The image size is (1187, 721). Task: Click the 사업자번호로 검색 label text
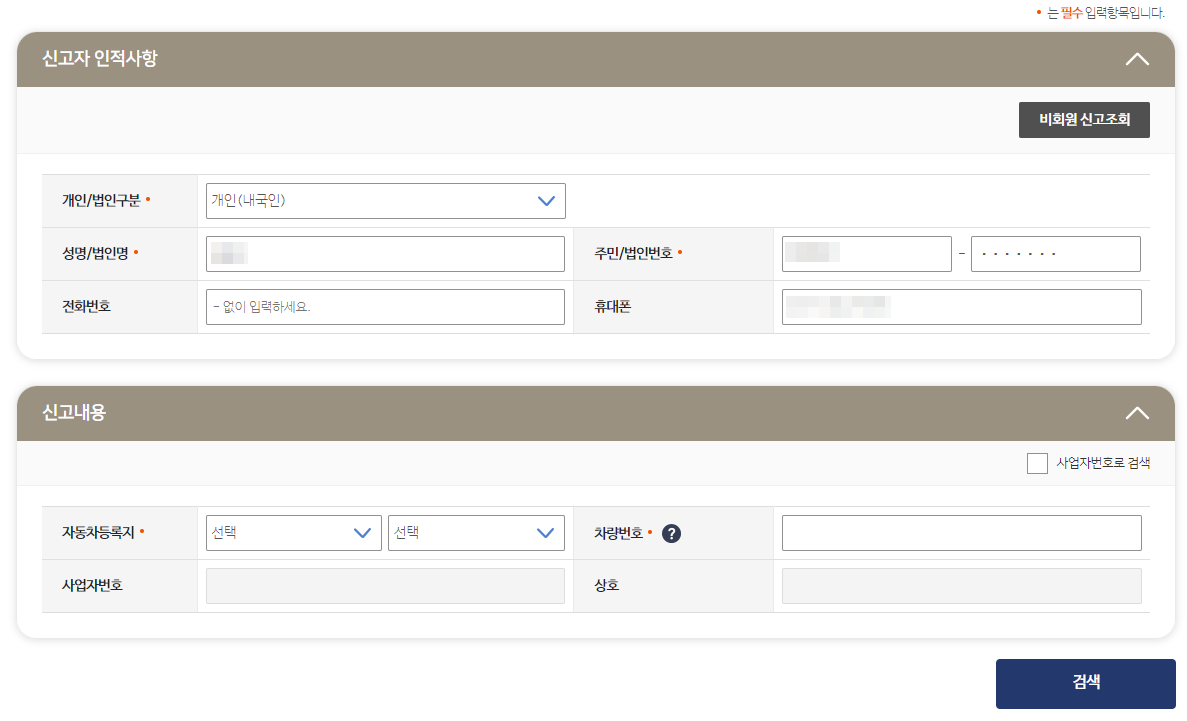pos(1103,463)
